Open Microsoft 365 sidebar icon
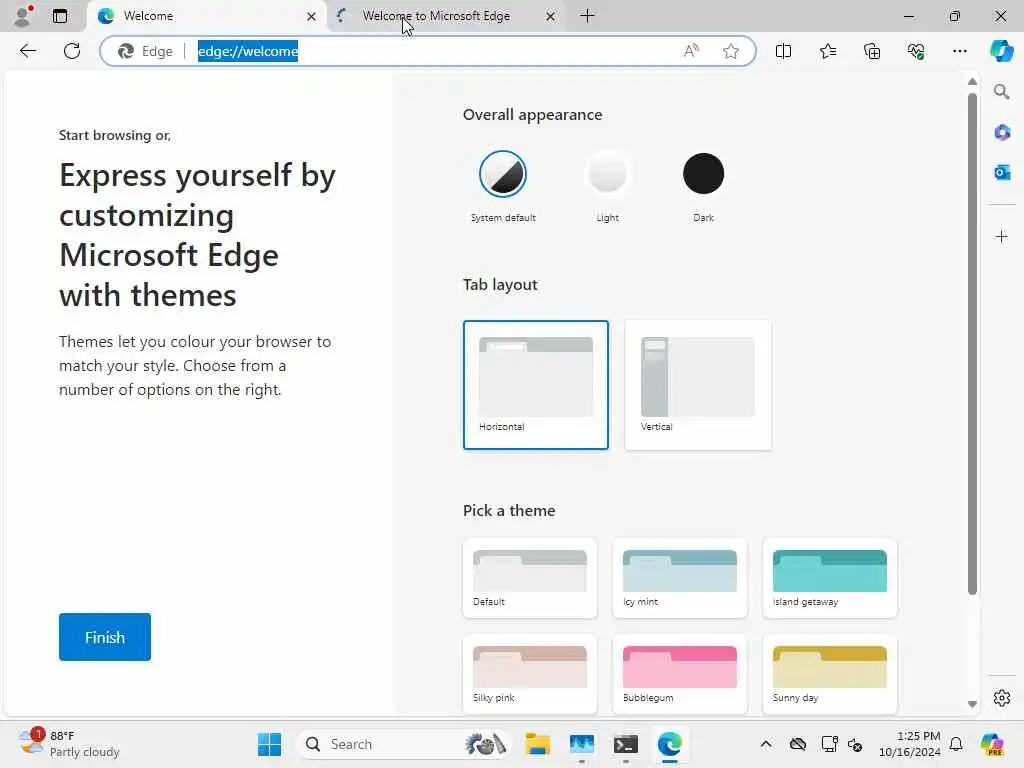The image size is (1024, 768). 1002,133
